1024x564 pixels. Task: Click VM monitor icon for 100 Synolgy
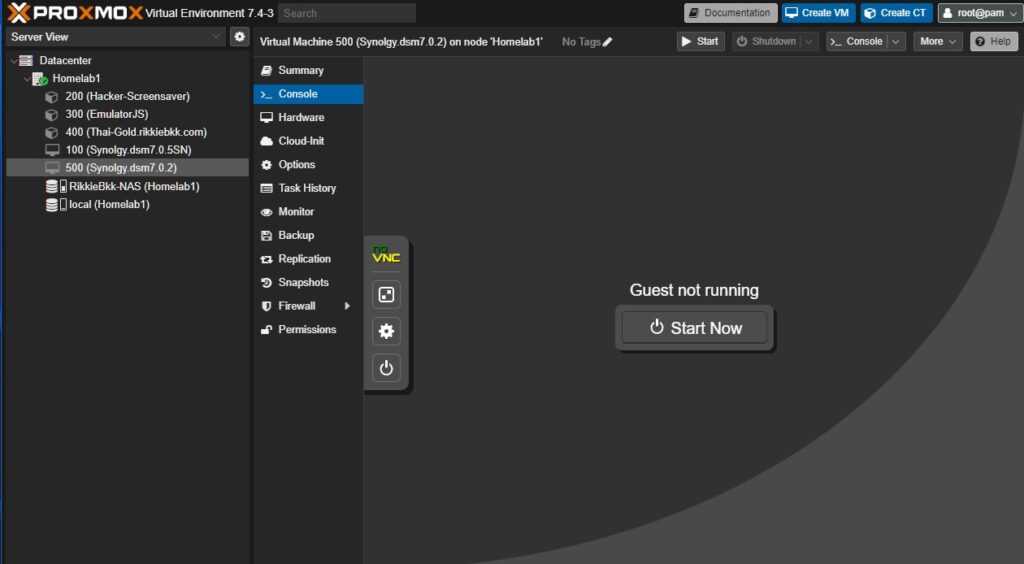pos(52,150)
